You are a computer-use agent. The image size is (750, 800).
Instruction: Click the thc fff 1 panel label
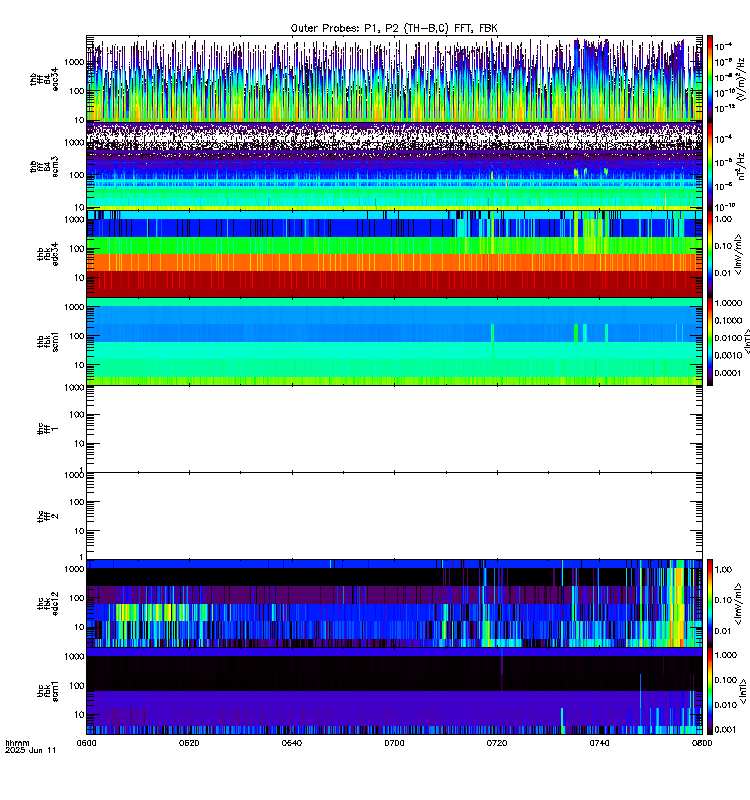(x=47, y=429)
